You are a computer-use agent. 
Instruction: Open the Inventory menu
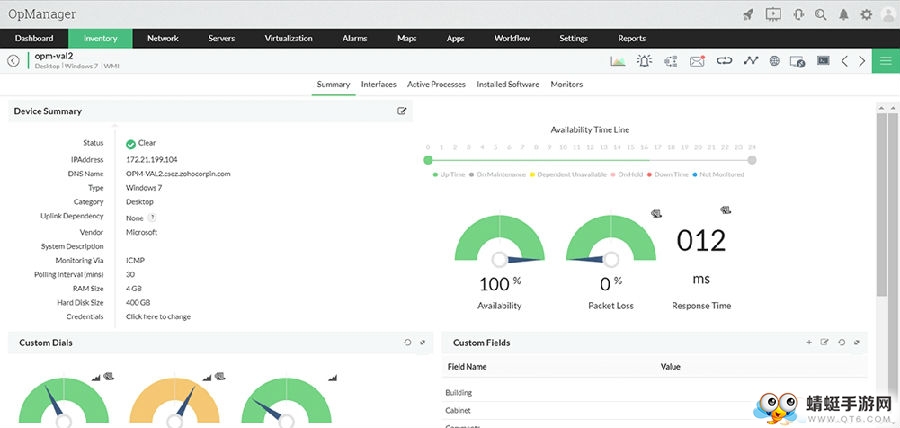pyautogui.click(x=100, y=38)
